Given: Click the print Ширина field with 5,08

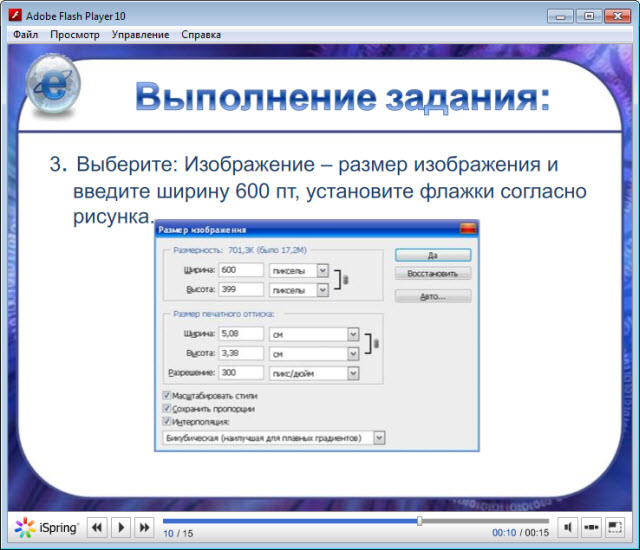Looking at the screenshot, I should click(x=241, y=333).
